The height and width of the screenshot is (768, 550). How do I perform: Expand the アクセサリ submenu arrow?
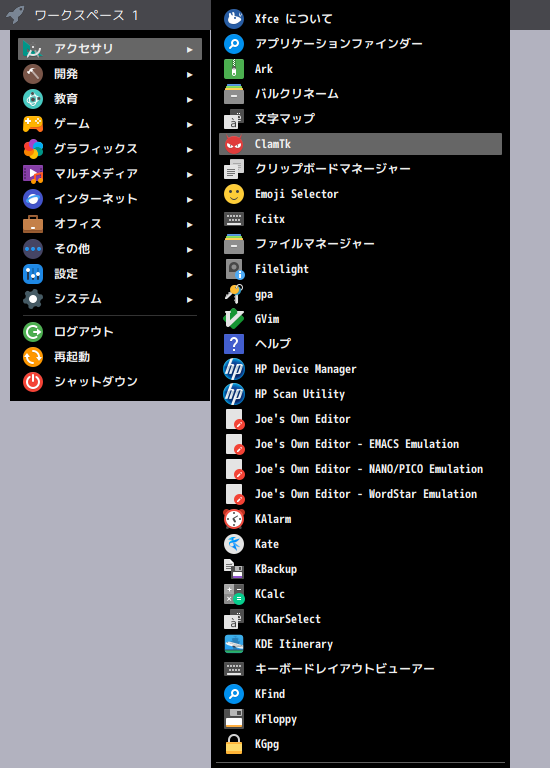(190, 49)
